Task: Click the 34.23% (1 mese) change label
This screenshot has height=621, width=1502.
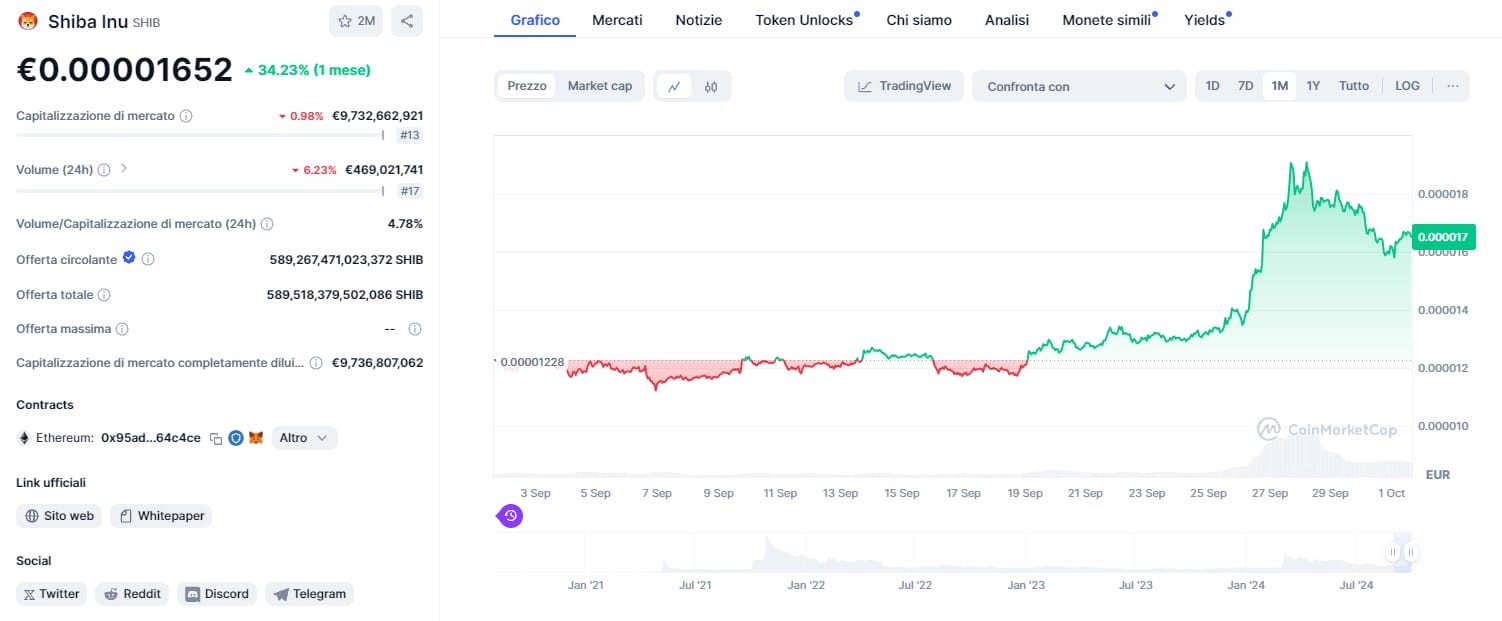Action: [x=307, y=70]
